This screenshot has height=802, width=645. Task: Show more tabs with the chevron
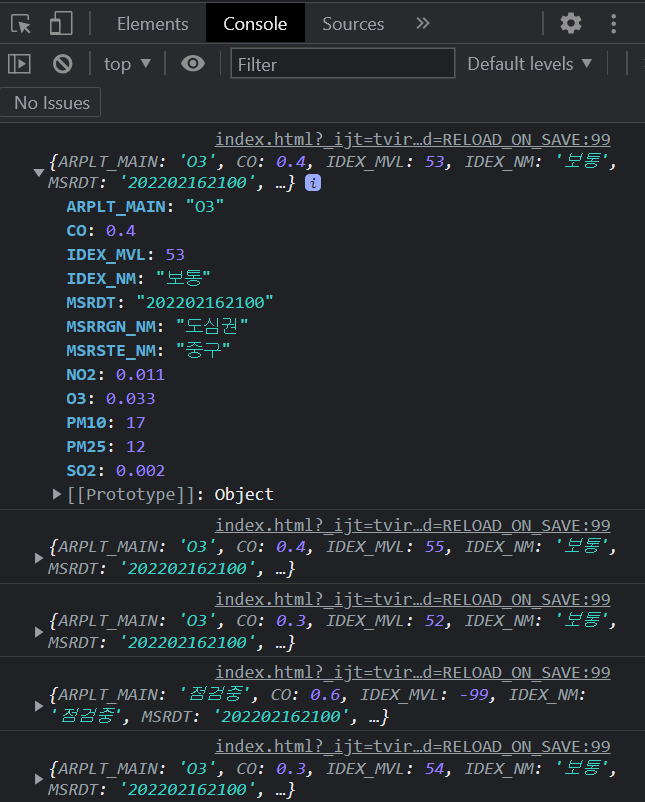(423, 24)
